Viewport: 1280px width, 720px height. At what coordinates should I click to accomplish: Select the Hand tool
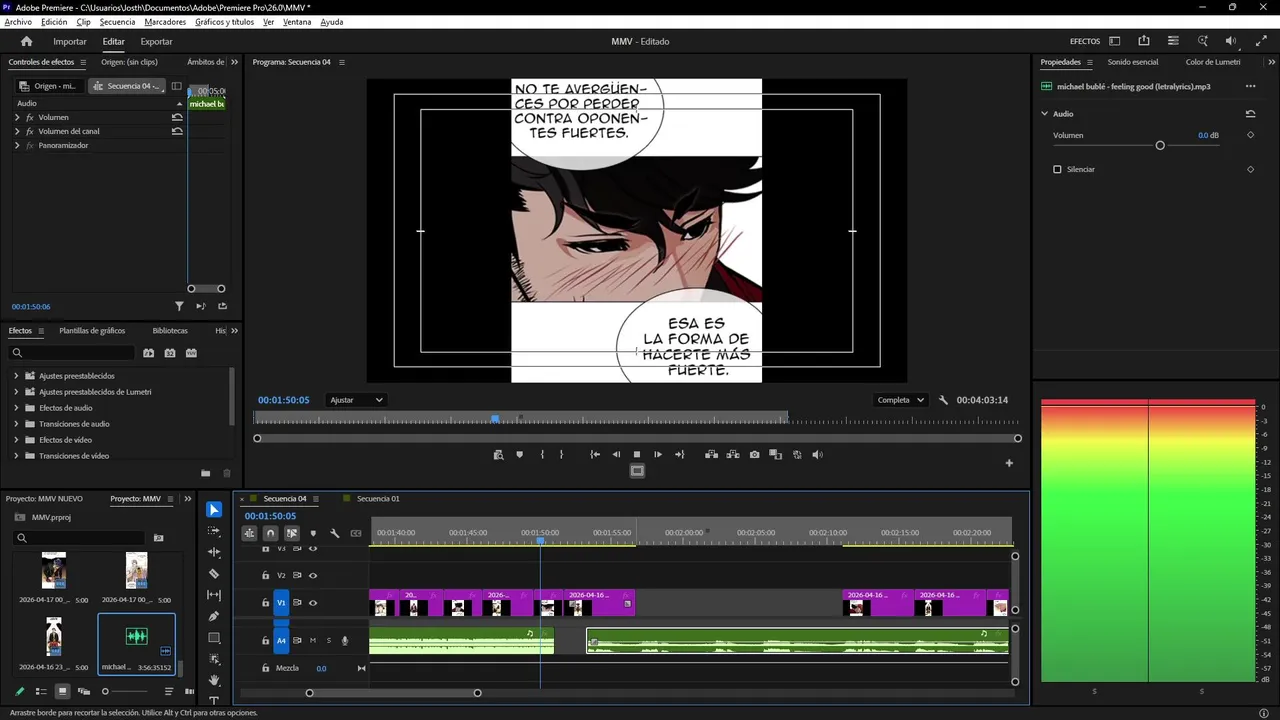point(214,680)
